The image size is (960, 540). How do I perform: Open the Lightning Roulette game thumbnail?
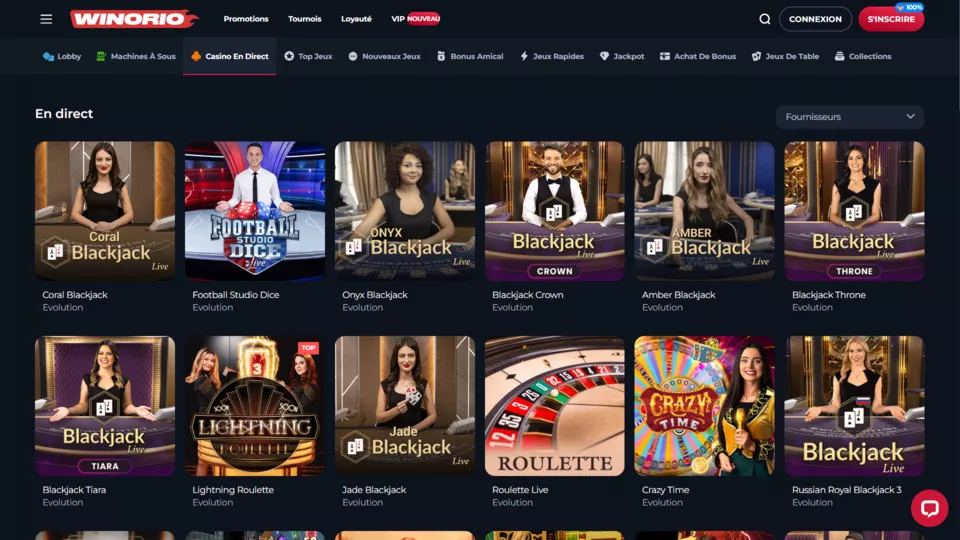[255, 406]
